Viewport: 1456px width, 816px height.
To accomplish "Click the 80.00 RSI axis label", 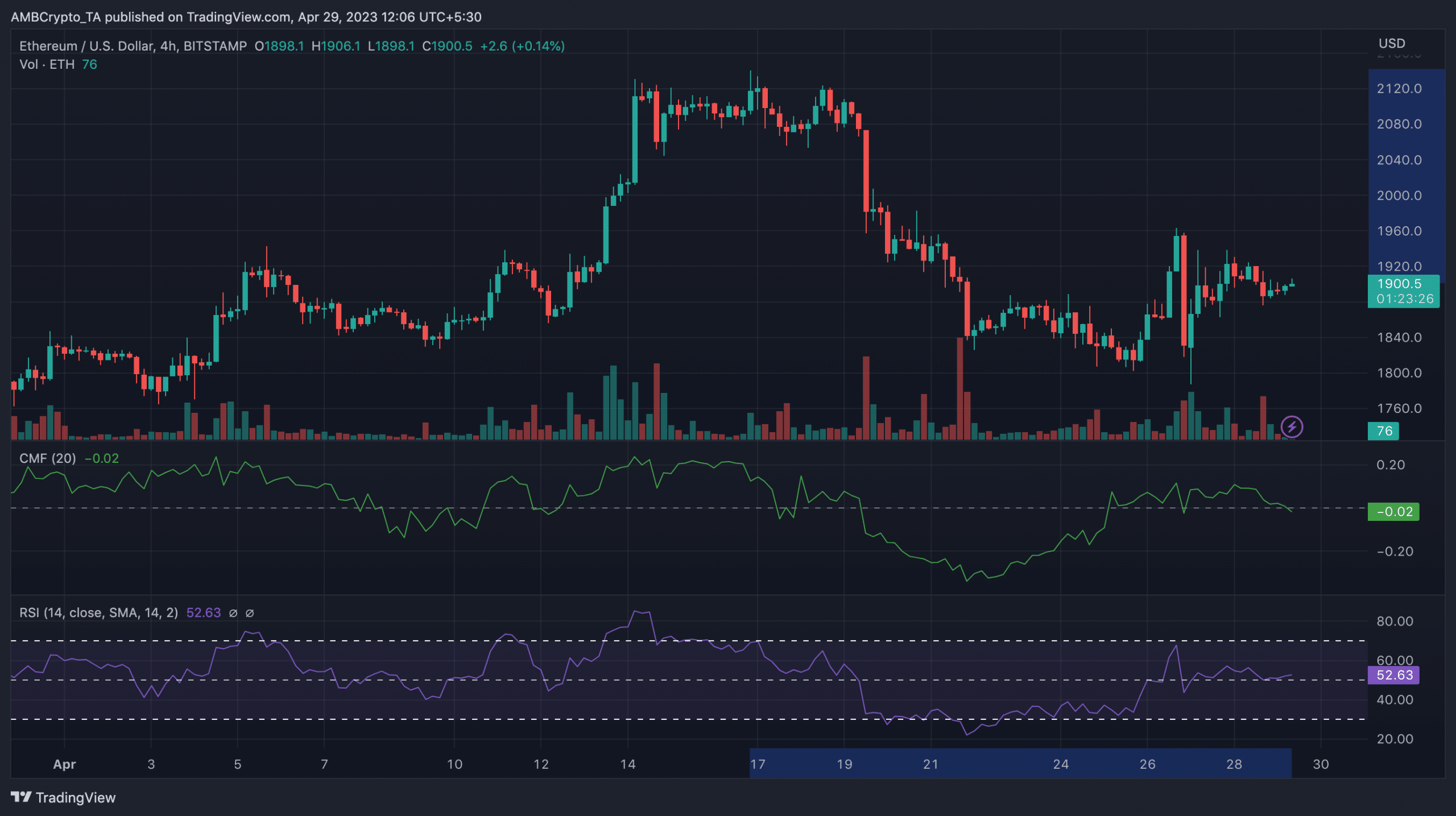I will point(1395,621).
